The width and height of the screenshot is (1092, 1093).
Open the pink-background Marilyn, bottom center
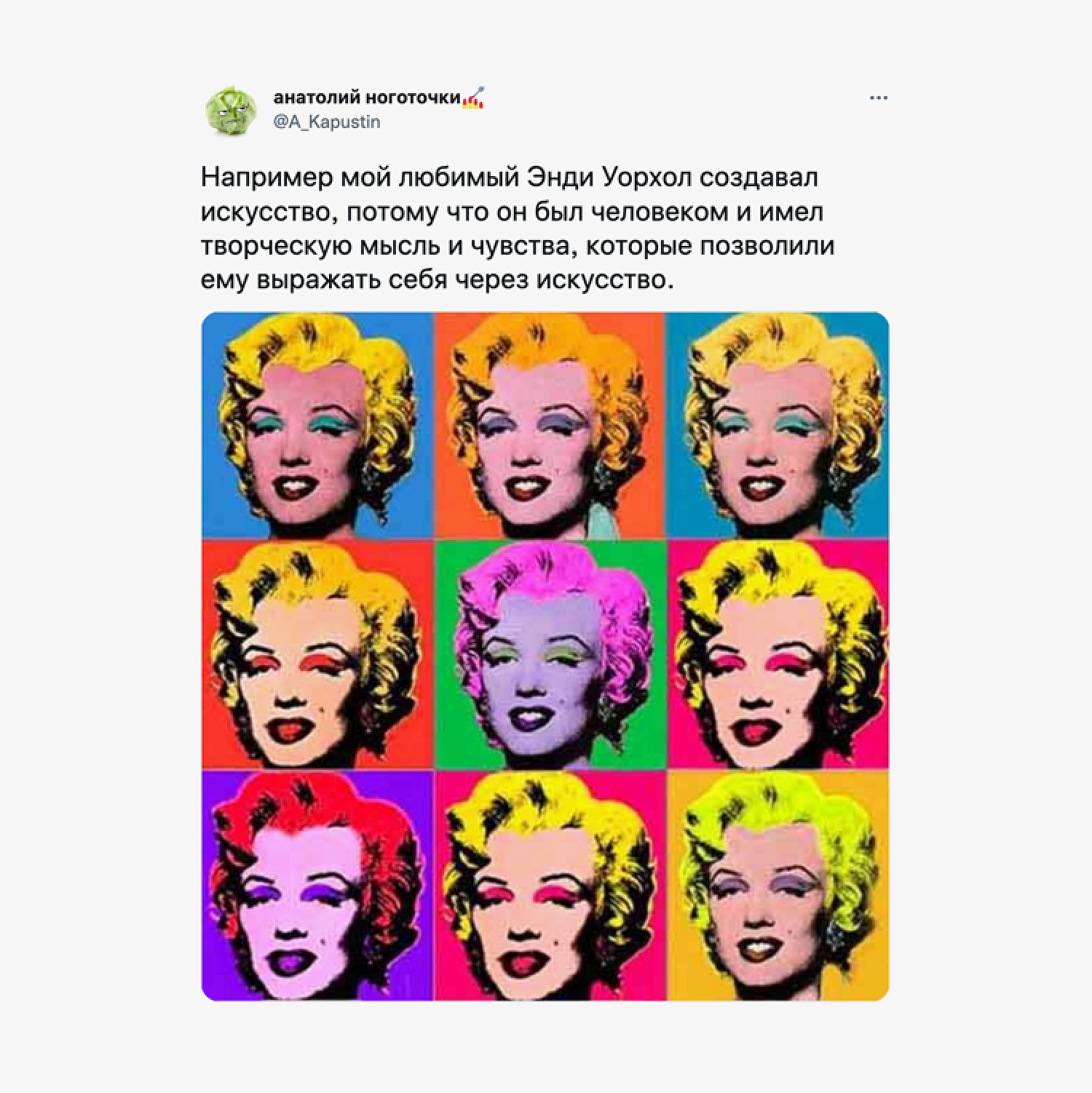[x=550, y=885]
